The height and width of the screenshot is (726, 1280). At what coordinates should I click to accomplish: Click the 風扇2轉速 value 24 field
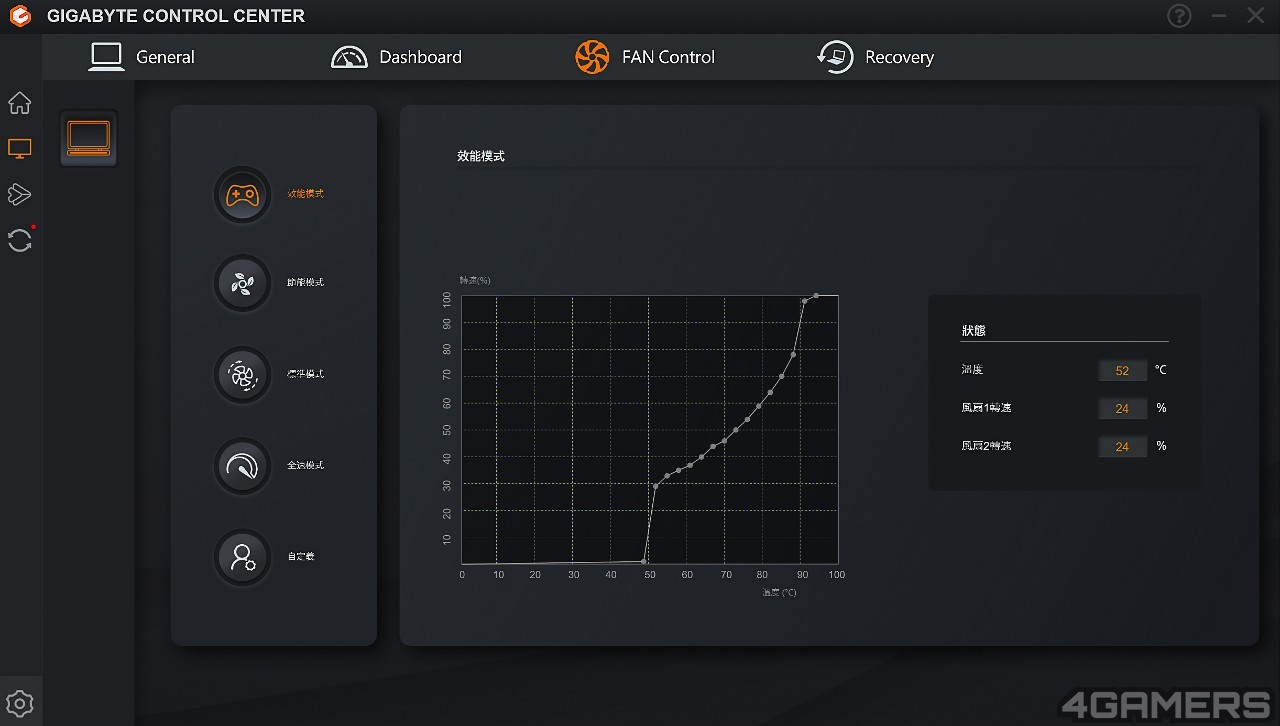[1122, 446]
